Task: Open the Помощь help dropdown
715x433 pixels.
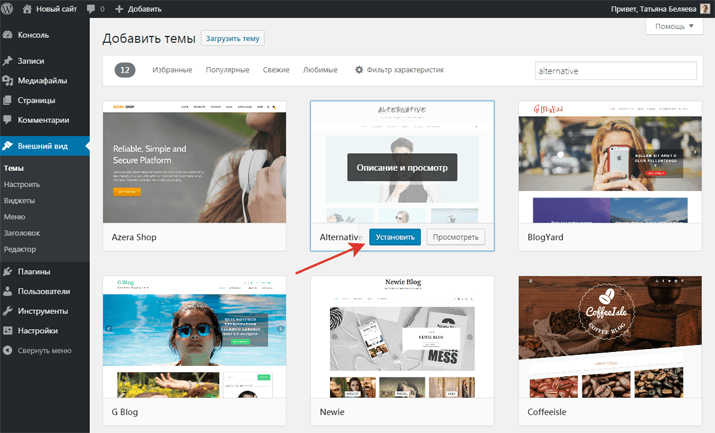Action: tap(674, 26)
